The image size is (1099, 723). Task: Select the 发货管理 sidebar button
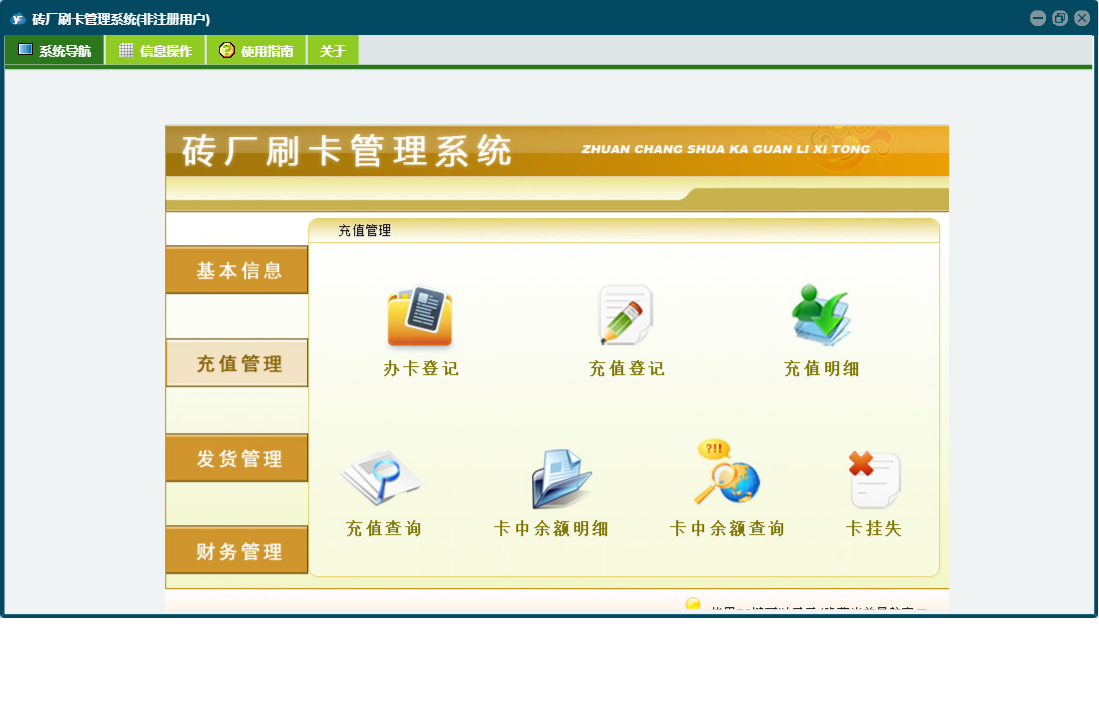[x=237, y=457]
